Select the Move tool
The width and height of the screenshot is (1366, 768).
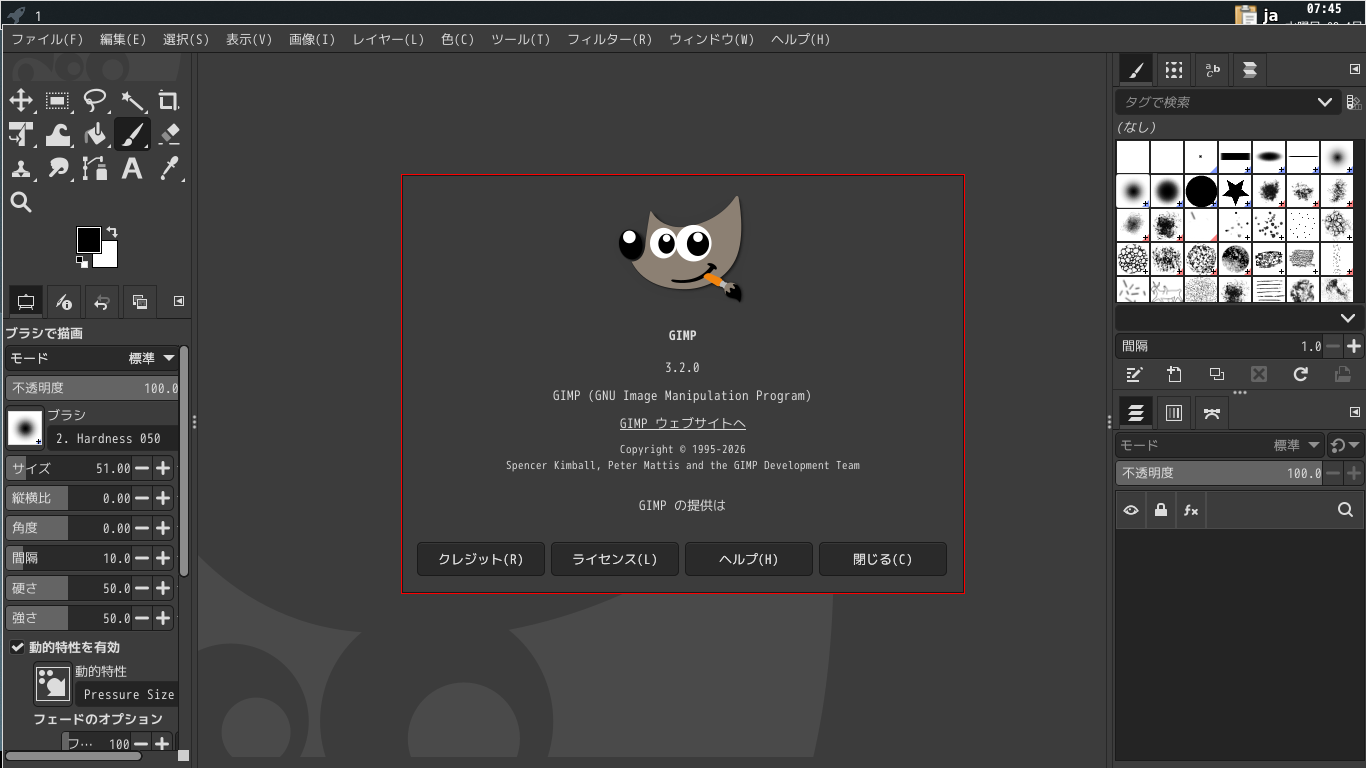coord(21,100)
